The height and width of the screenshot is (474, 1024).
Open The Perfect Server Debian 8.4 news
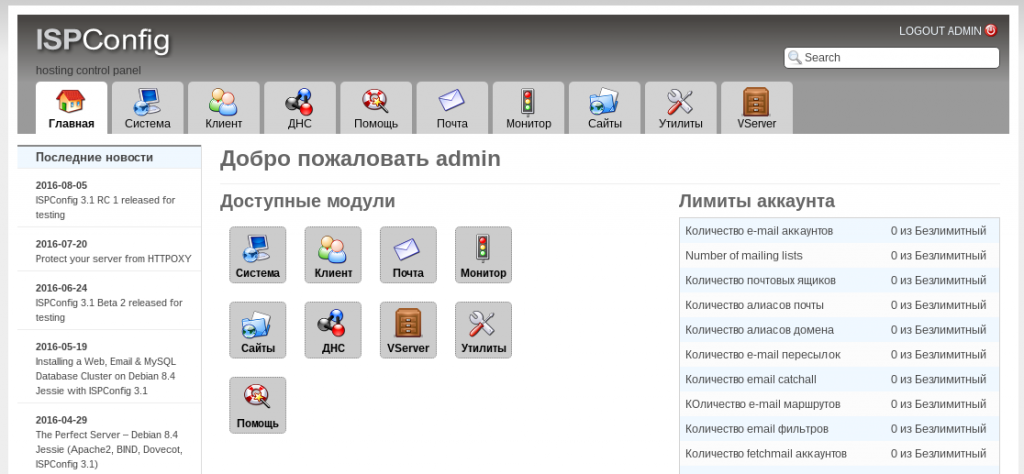pyautogui.click(x=109, y=449)
